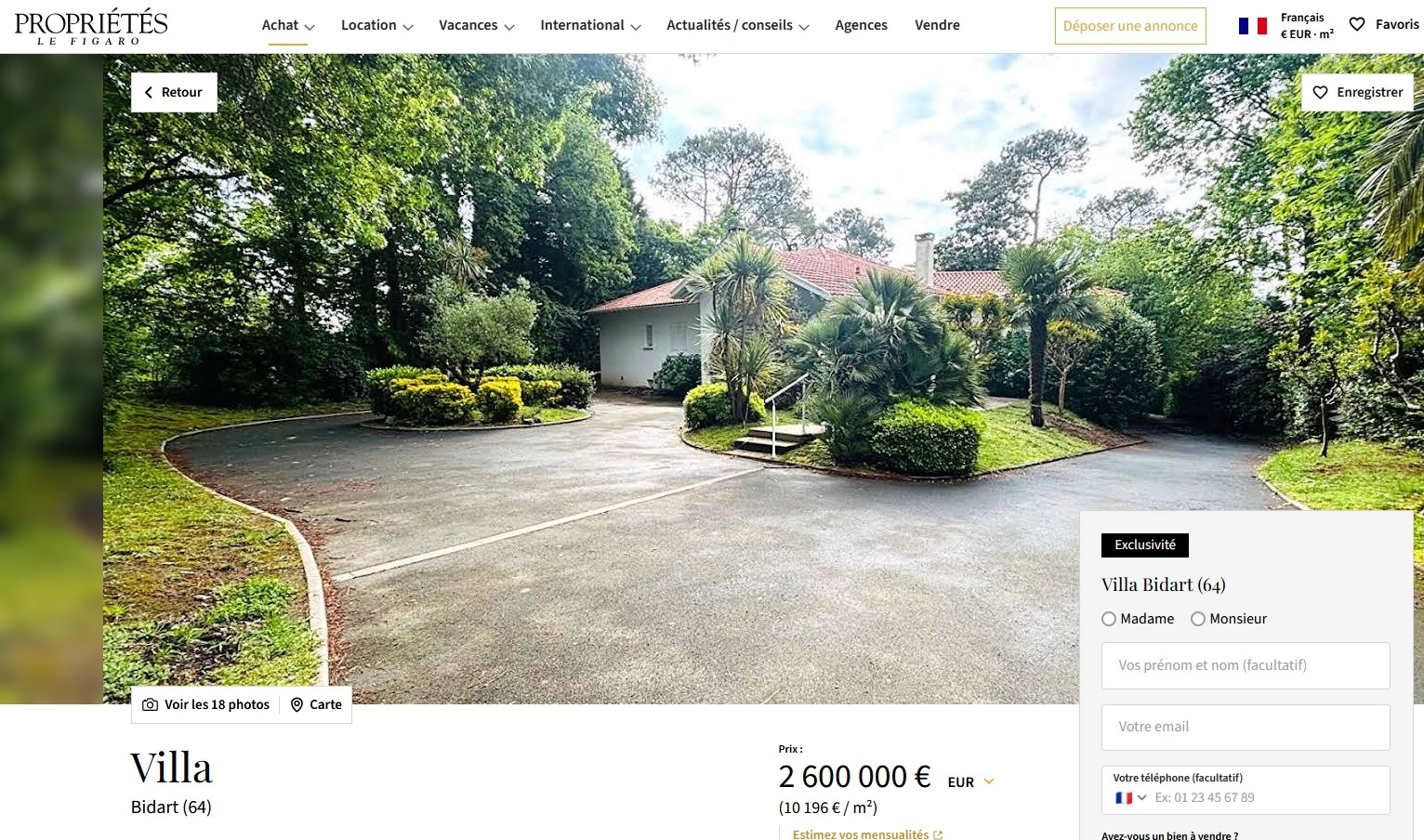
Task: Click the heart icon on Enregistrer
Action: tap(1320, 92)
